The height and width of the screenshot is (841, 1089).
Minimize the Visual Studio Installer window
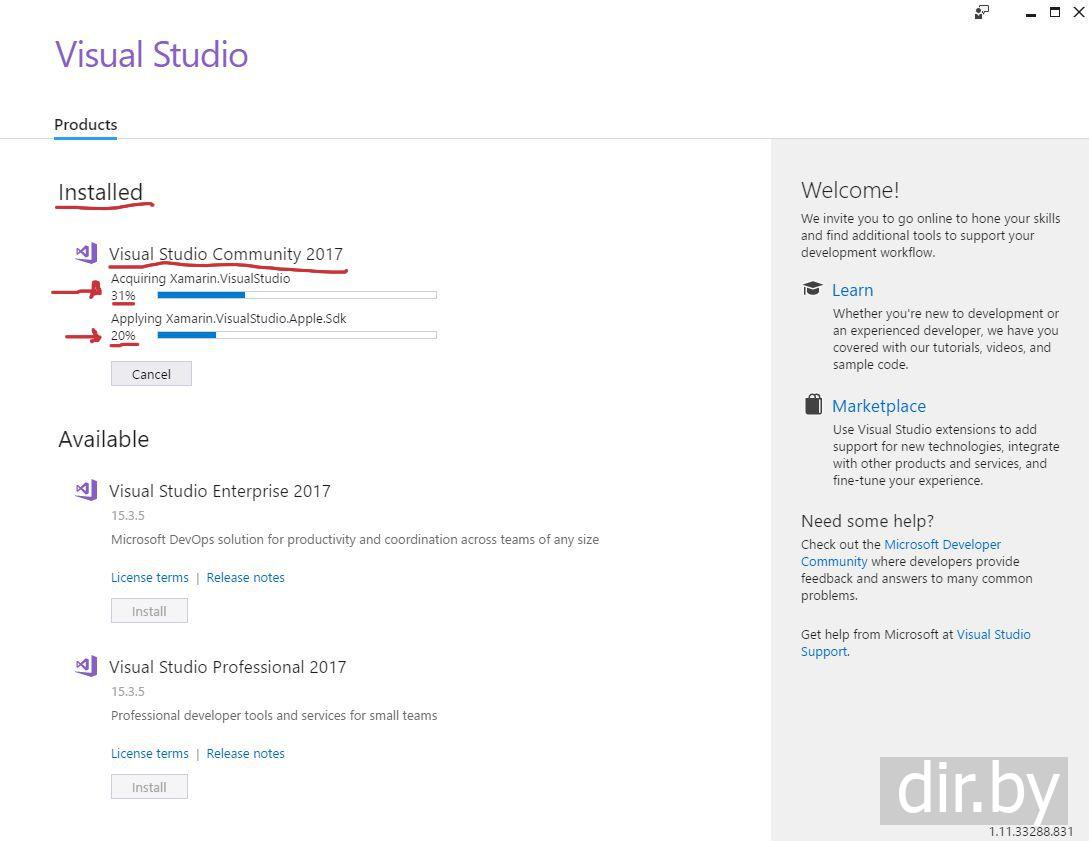click(x=1031, y=13)
